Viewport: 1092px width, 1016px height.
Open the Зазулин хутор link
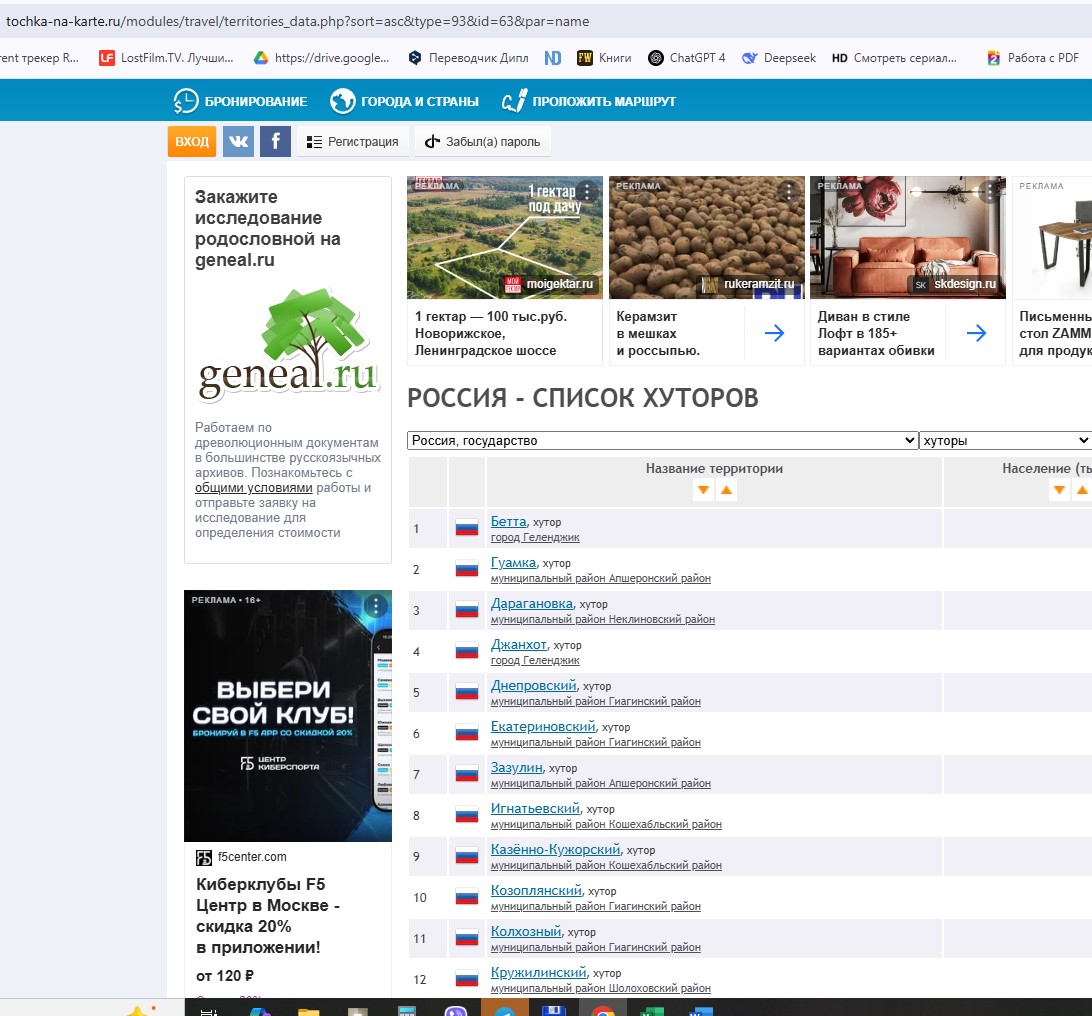click(517, 768)
